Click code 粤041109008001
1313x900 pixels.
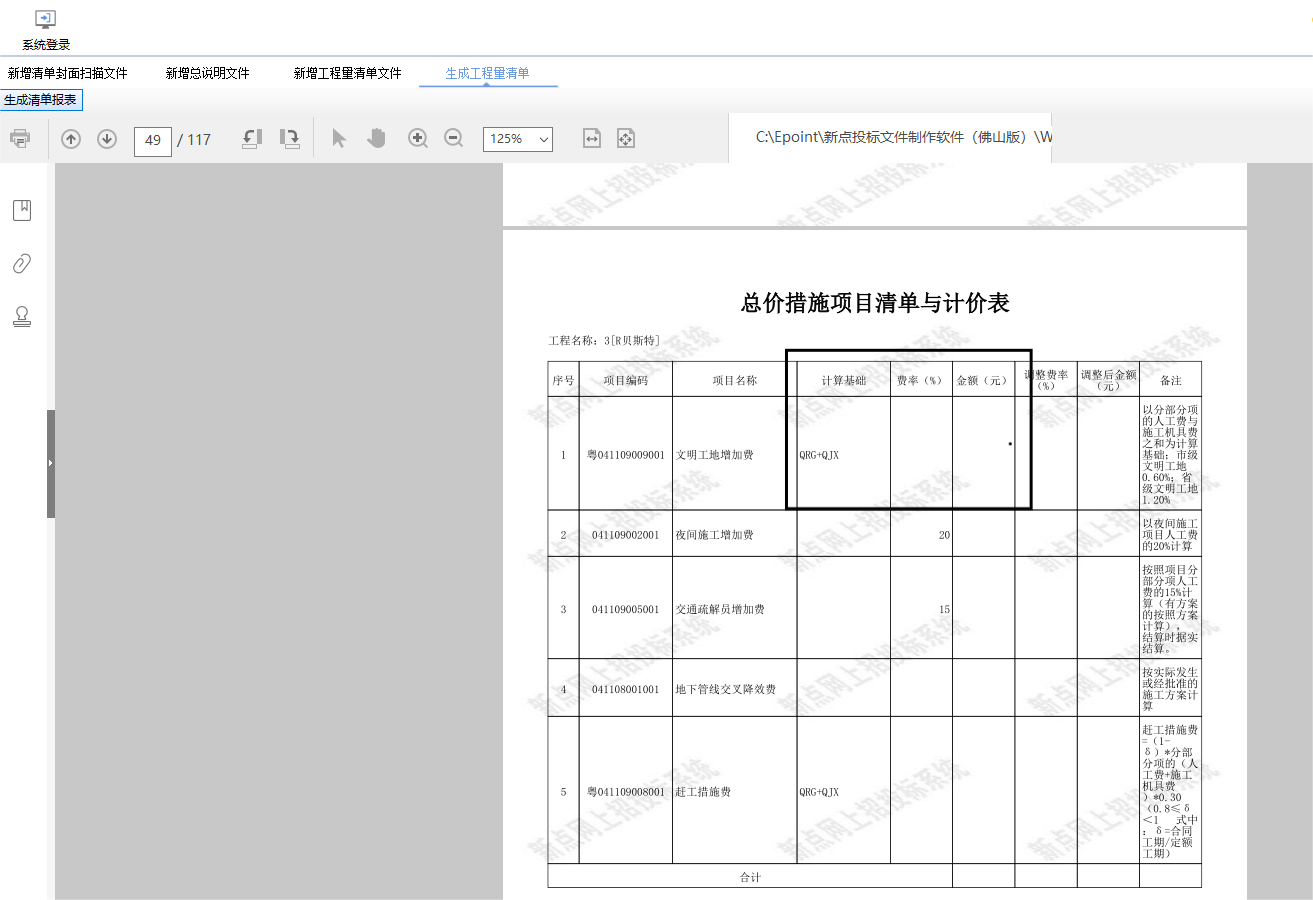(x=626, y=792)
